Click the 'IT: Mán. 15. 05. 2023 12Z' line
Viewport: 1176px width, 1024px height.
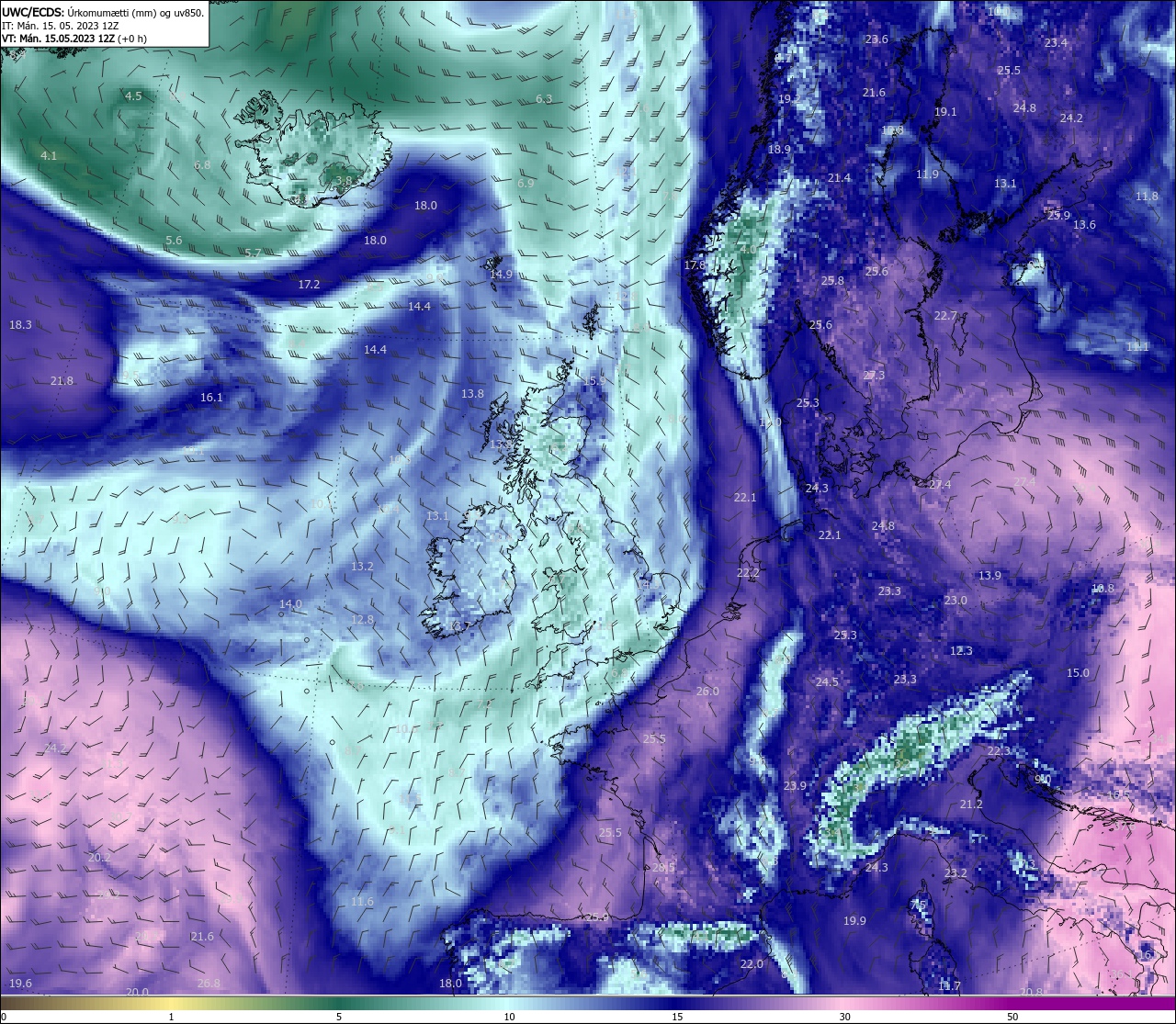(60, 26)
